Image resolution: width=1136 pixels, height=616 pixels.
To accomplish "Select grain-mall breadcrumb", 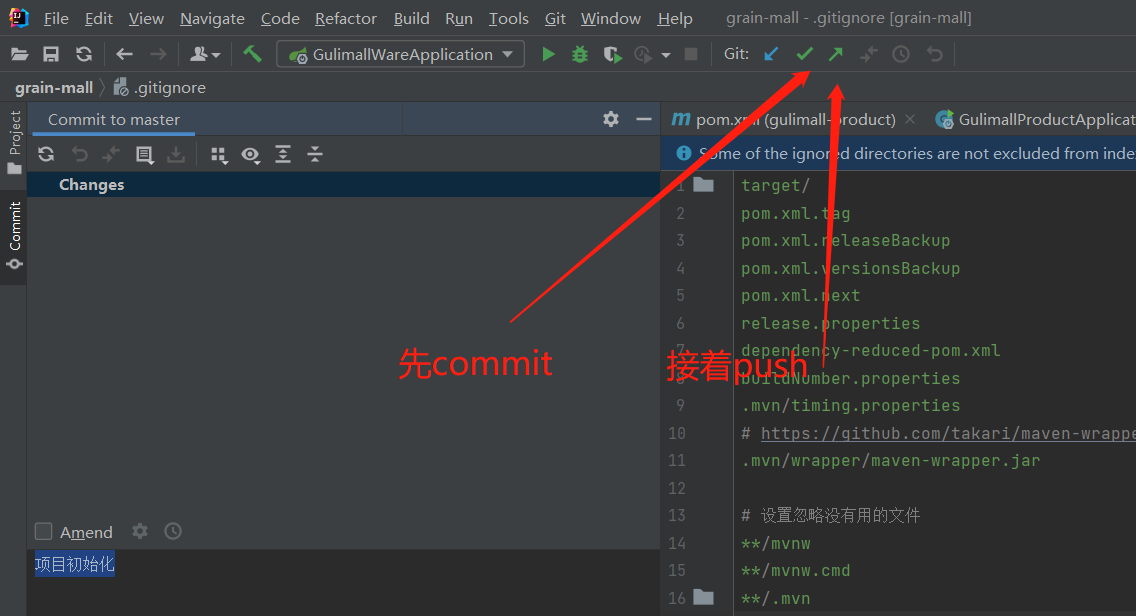I will tap(54, 88).
